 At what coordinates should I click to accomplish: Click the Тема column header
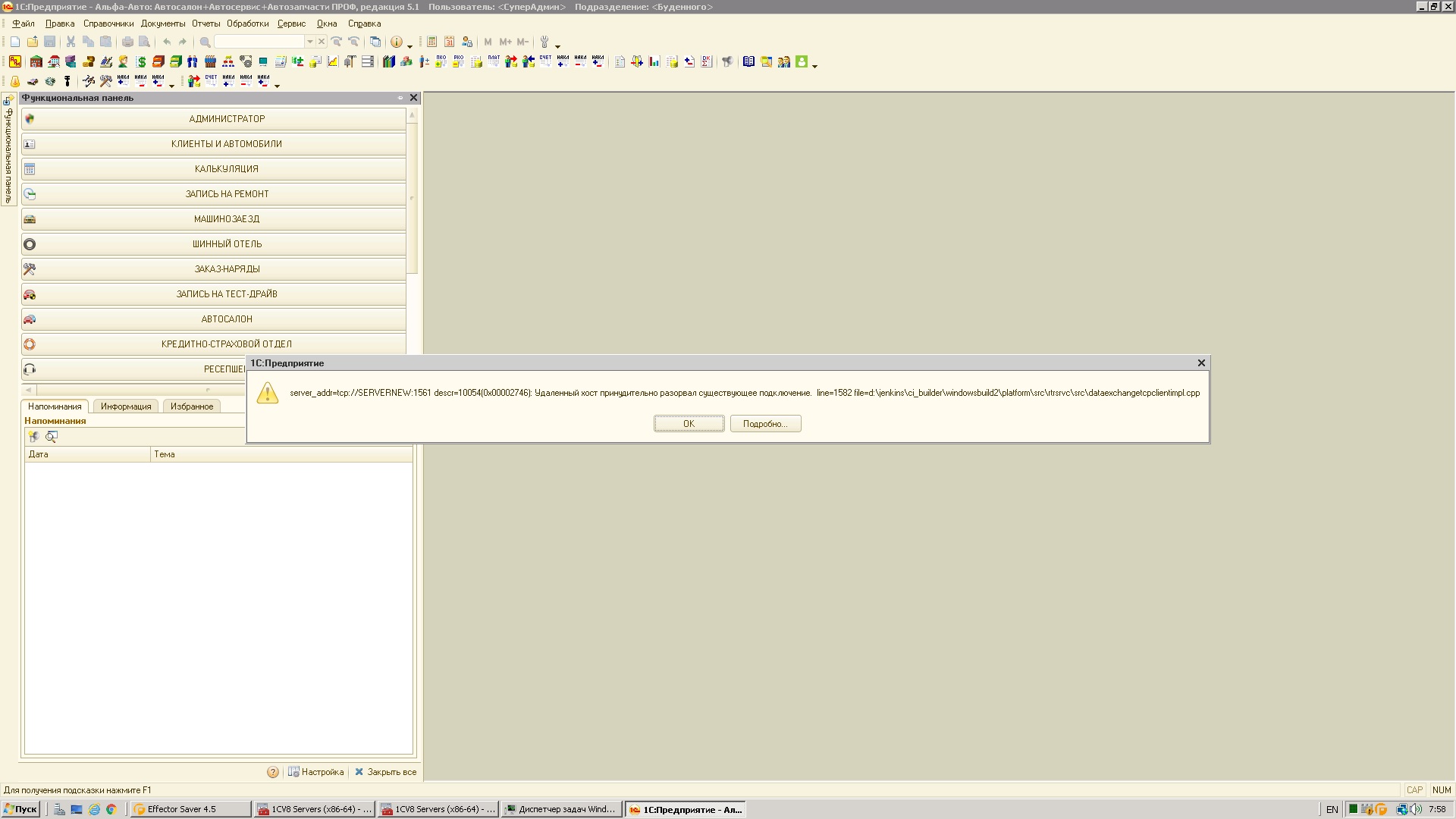[x=281, y=454]
